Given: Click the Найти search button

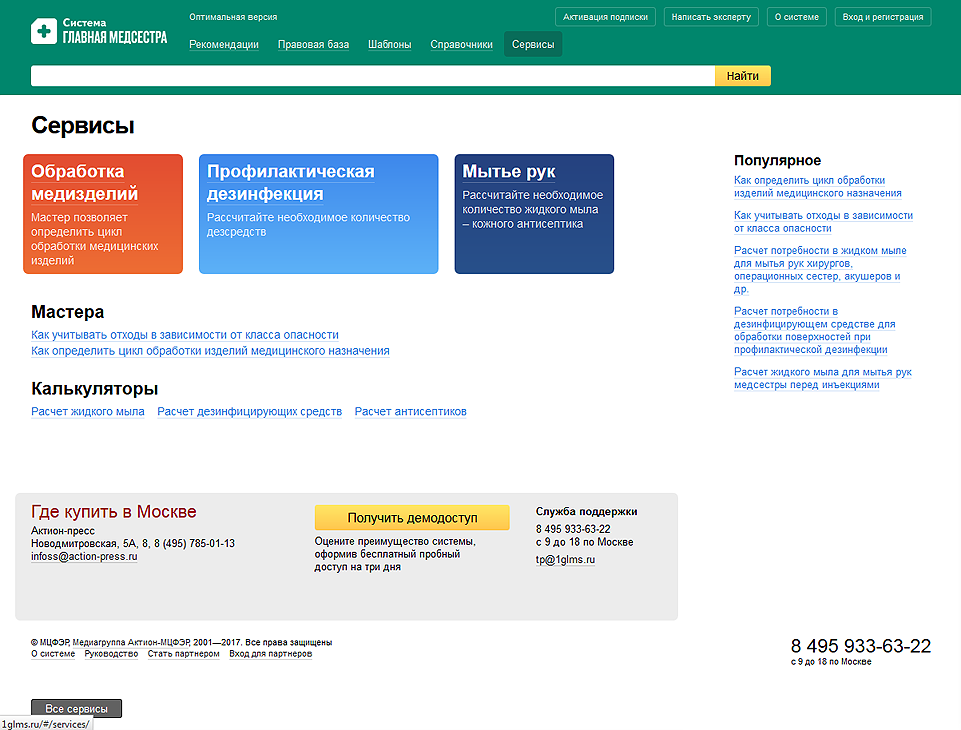Looking at the screenshot, I should [x=742, y=76].
